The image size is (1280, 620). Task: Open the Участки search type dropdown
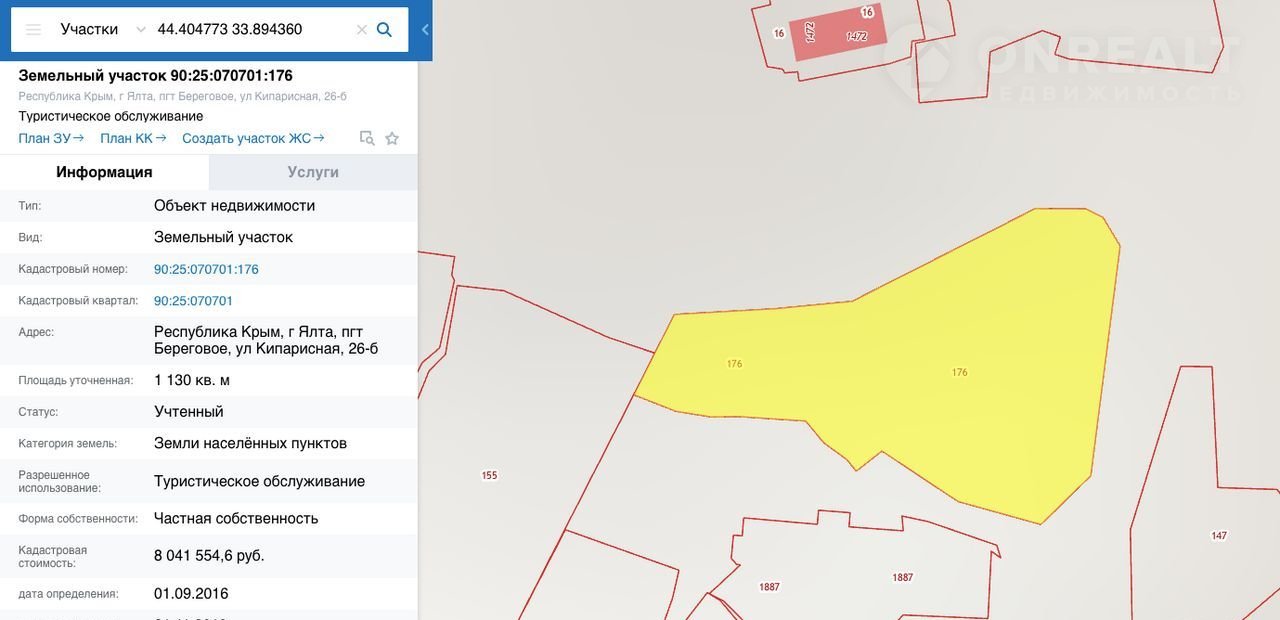pyautogui.click(x=102, y=30)
